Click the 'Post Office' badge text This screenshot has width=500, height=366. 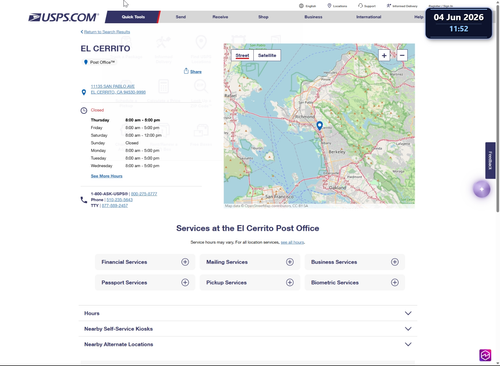click(x=102, y=62)
